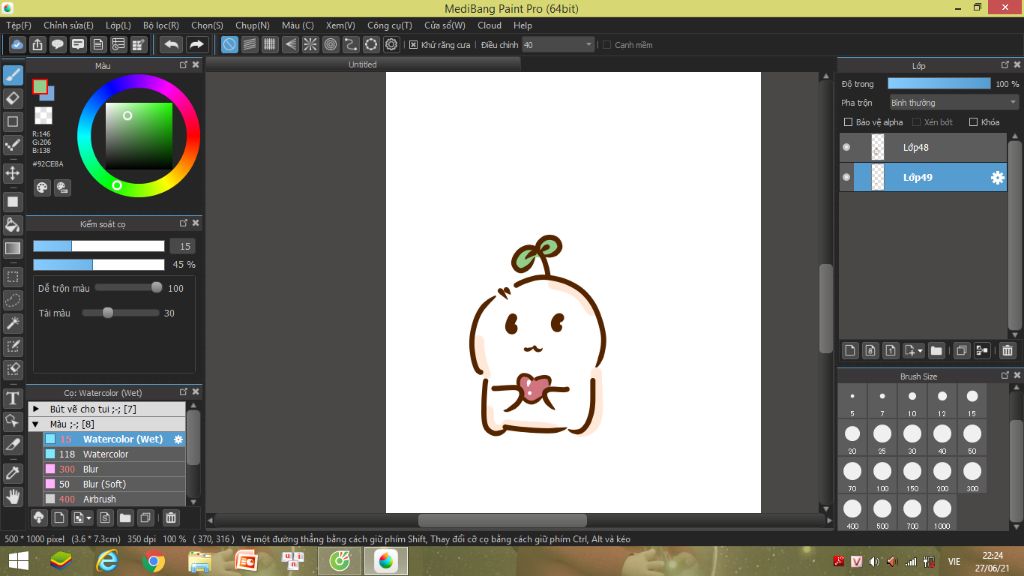Open the add-brush dropdown below the brush list
The height and width of the screenshot is (576, 1024).
pyautogui.click(x=82, y=518)
